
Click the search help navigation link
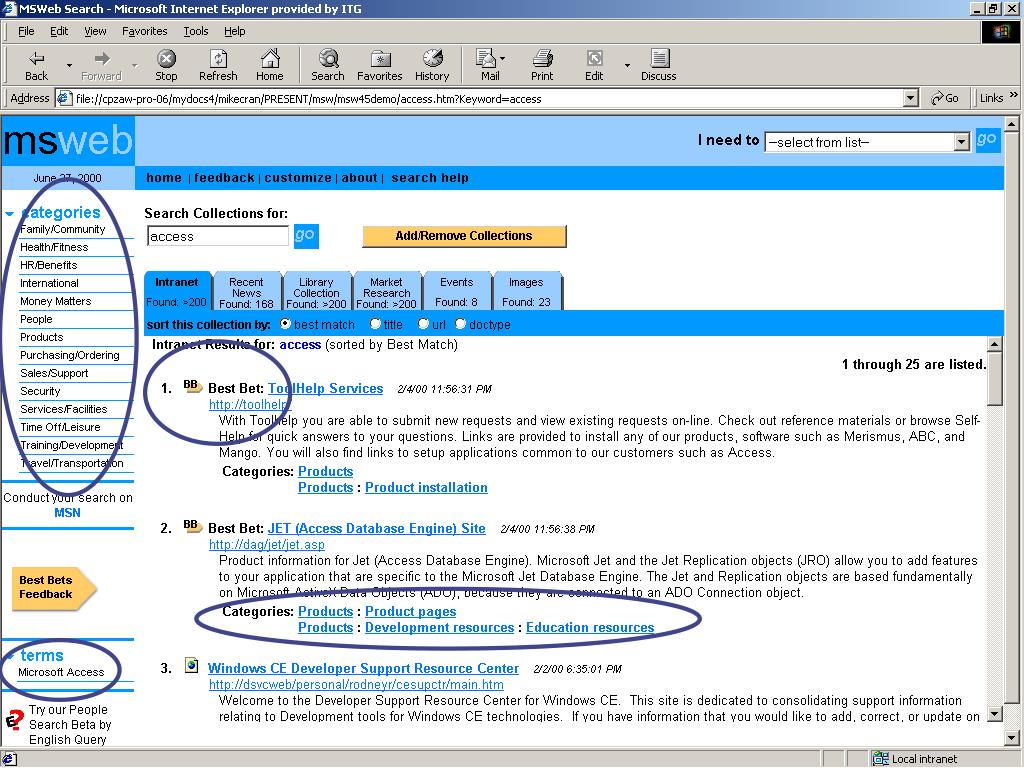430,178
